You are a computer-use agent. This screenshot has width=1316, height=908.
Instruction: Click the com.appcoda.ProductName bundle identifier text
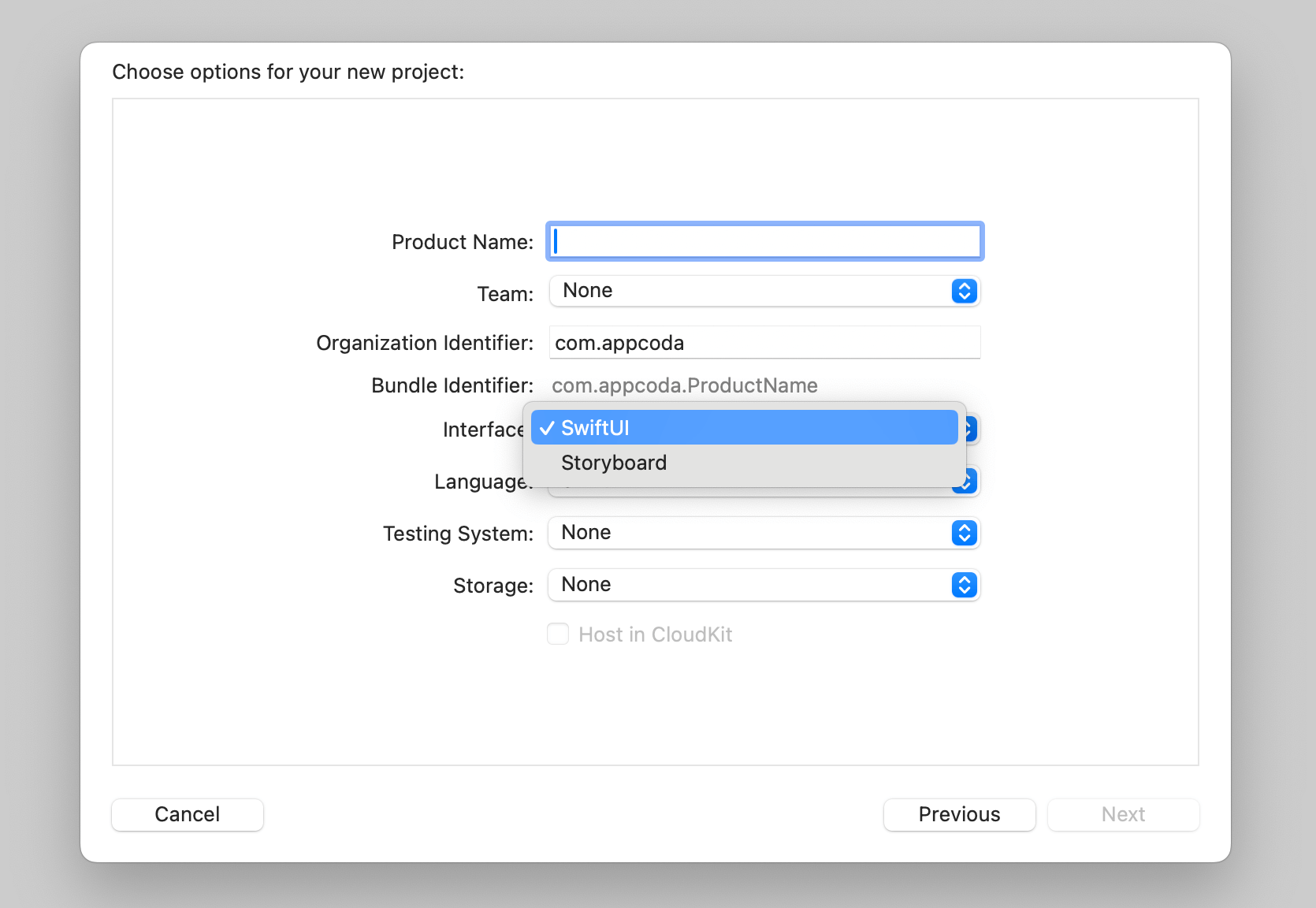[x=684, y=385]
